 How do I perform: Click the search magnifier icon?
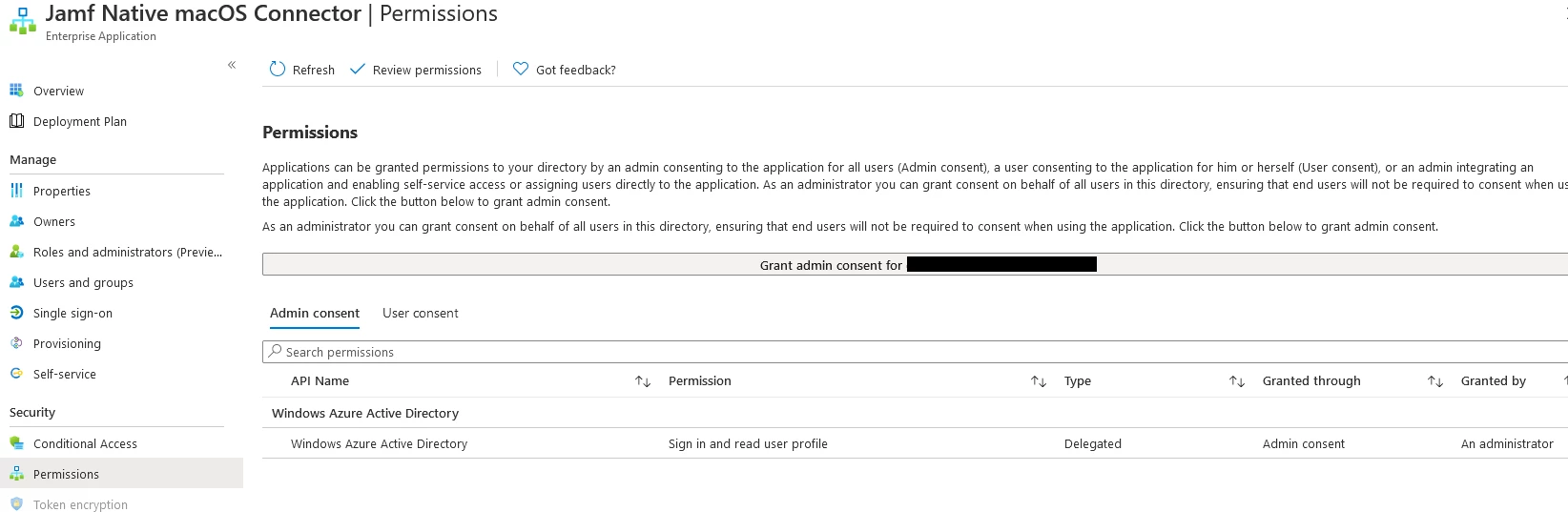click(x=276, y=351)
